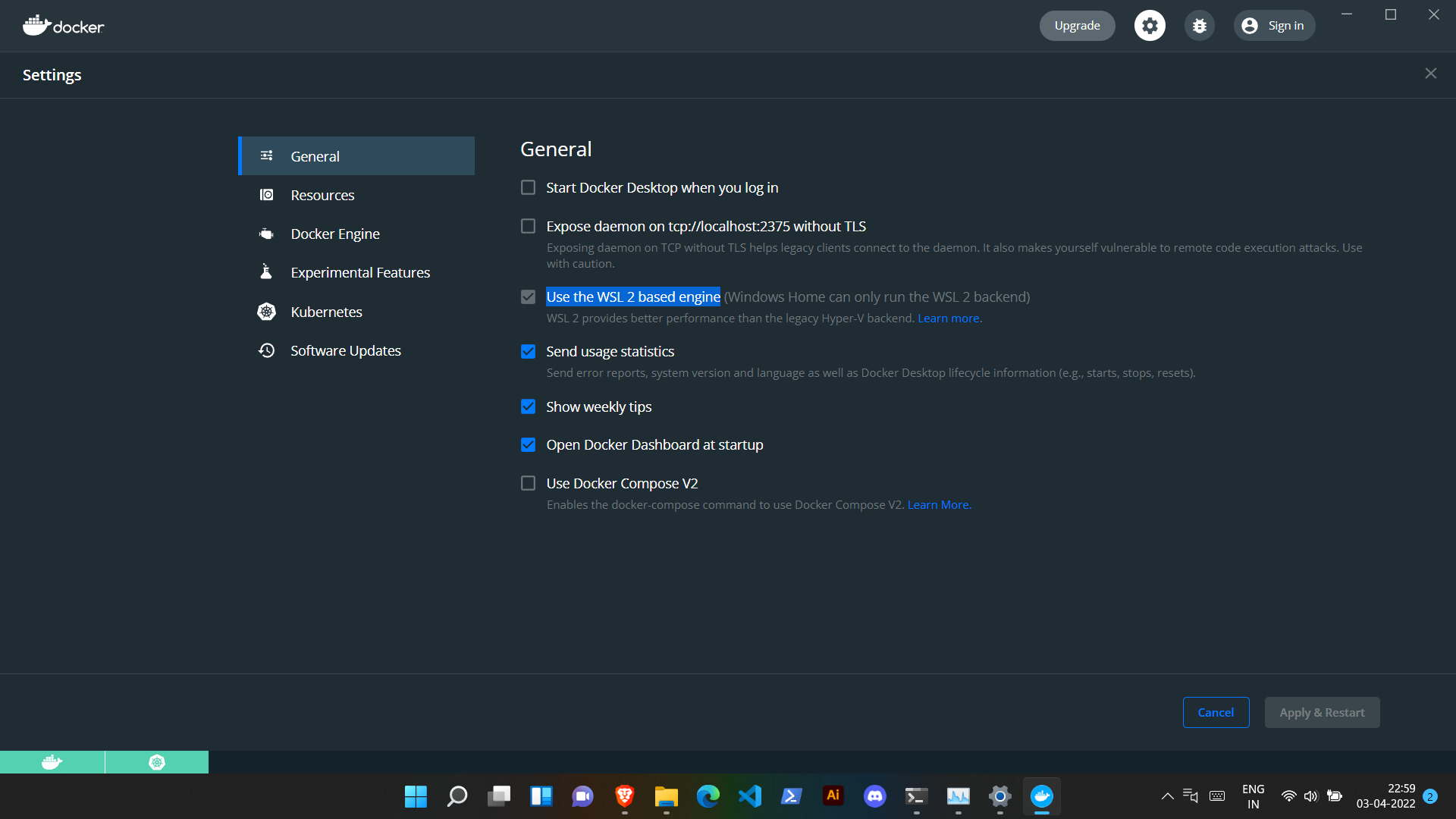
Task: Disable Send usage statistics
Action: point(528,351)
